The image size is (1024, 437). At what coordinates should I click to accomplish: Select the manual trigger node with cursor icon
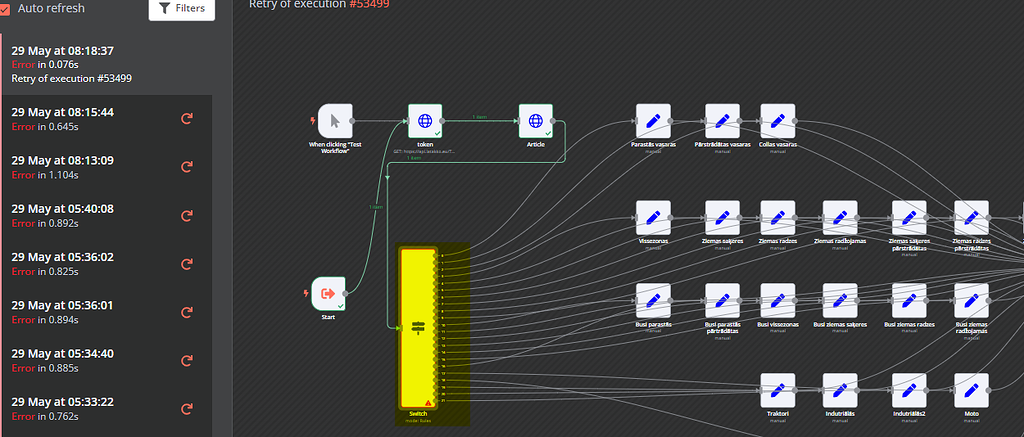pyautogui.click(x=335, y=121)
